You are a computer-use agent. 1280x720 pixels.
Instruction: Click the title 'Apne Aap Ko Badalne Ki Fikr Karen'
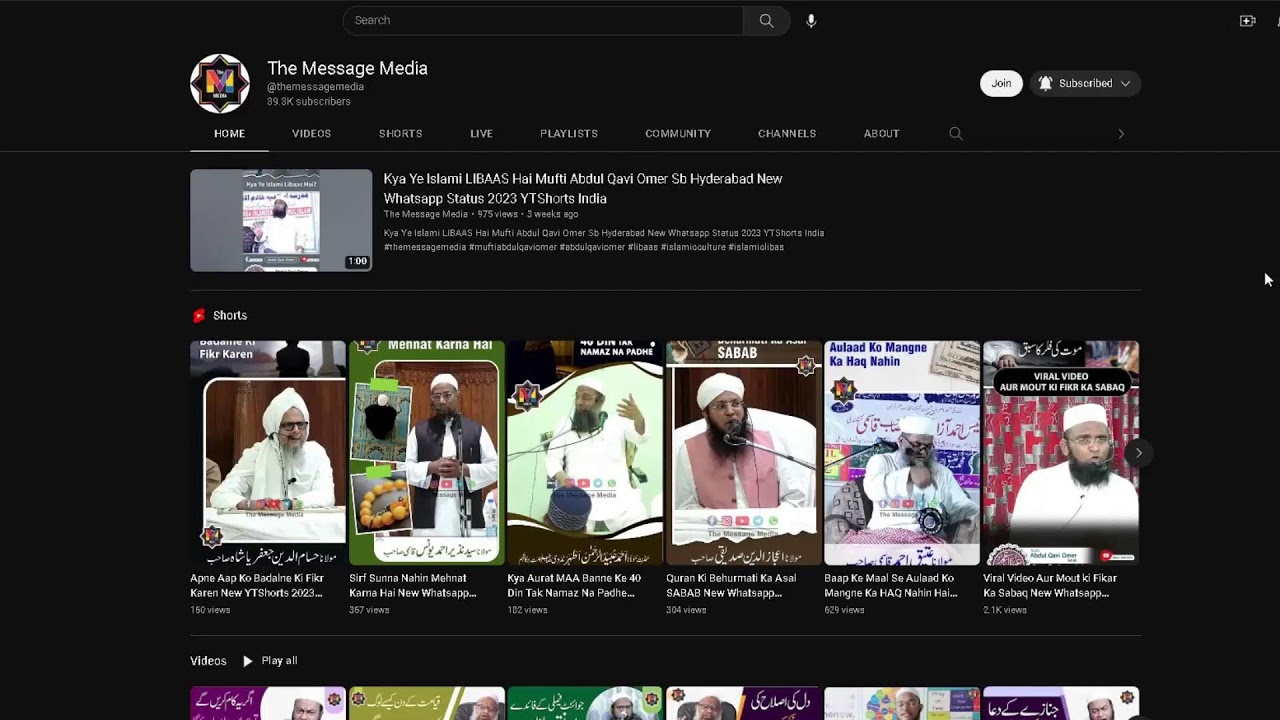click(x=257, y=586)
